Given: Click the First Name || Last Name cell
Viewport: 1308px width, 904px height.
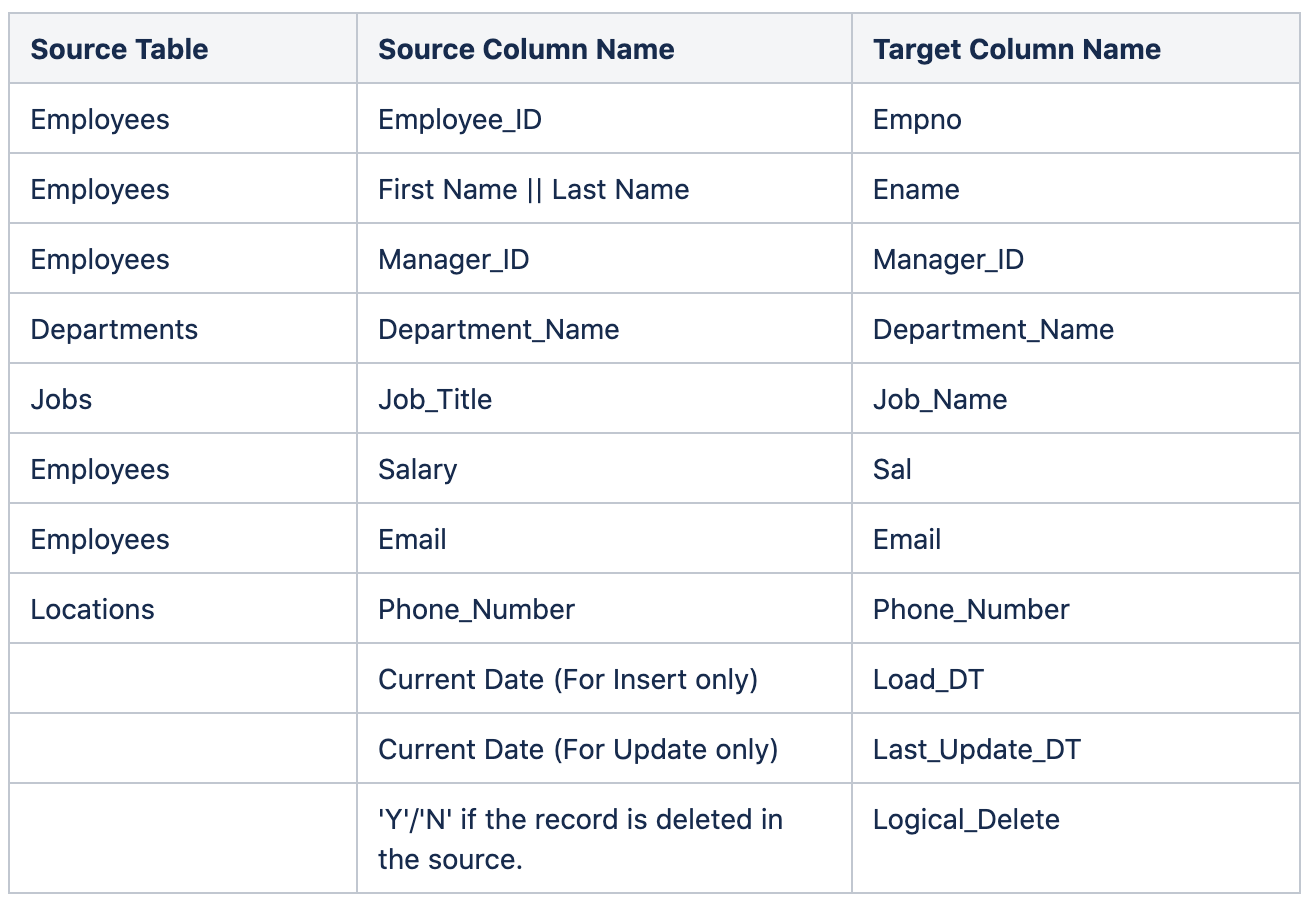Looking at the screenshot, I should [x=533, y=189].
